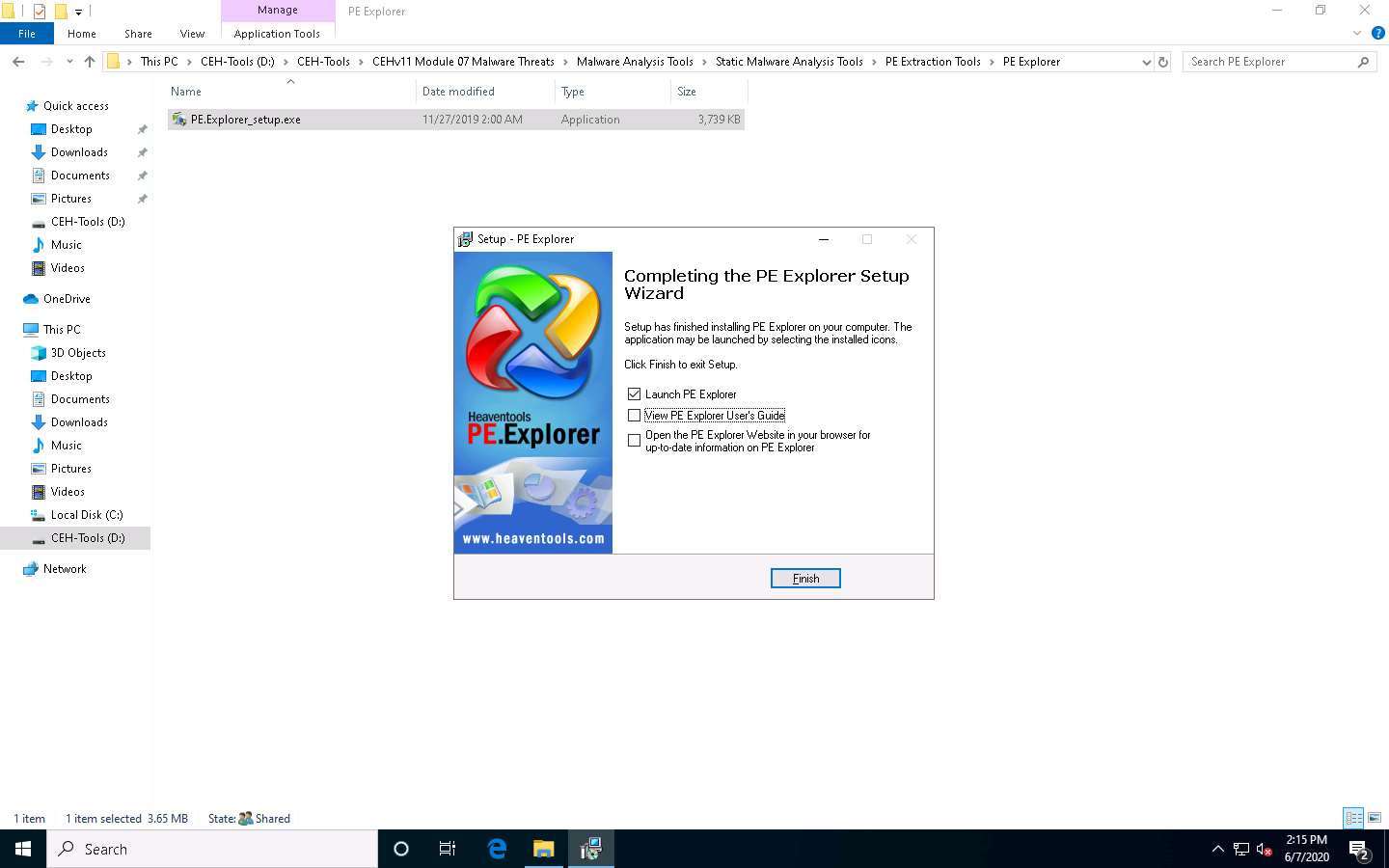Launch Internet Explorer from the taskbar
This screenshot has width=1389, height=868.
point(498,849)
